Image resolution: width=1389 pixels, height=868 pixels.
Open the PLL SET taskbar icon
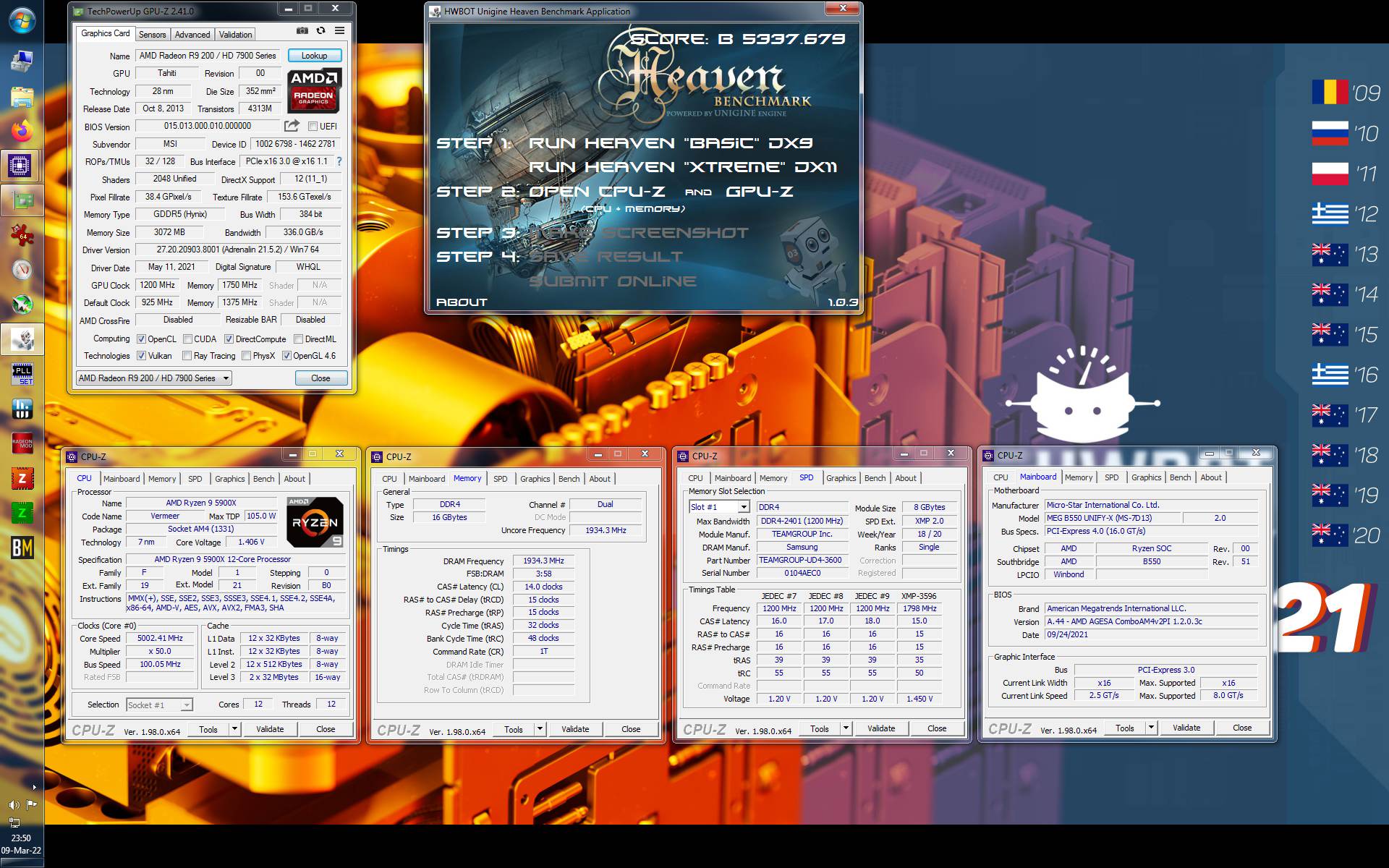pyautogui.click(x=22, y=374)
